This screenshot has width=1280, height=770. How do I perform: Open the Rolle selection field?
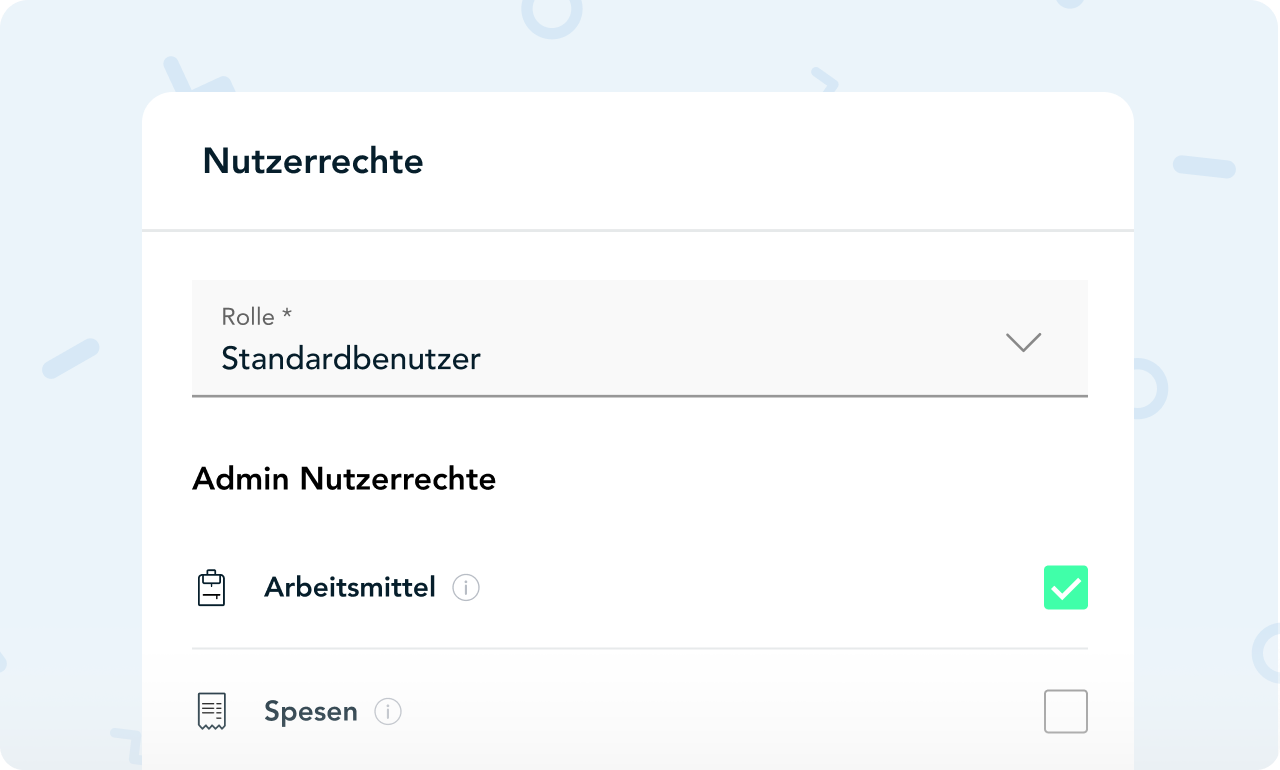[x=639, y=338]
